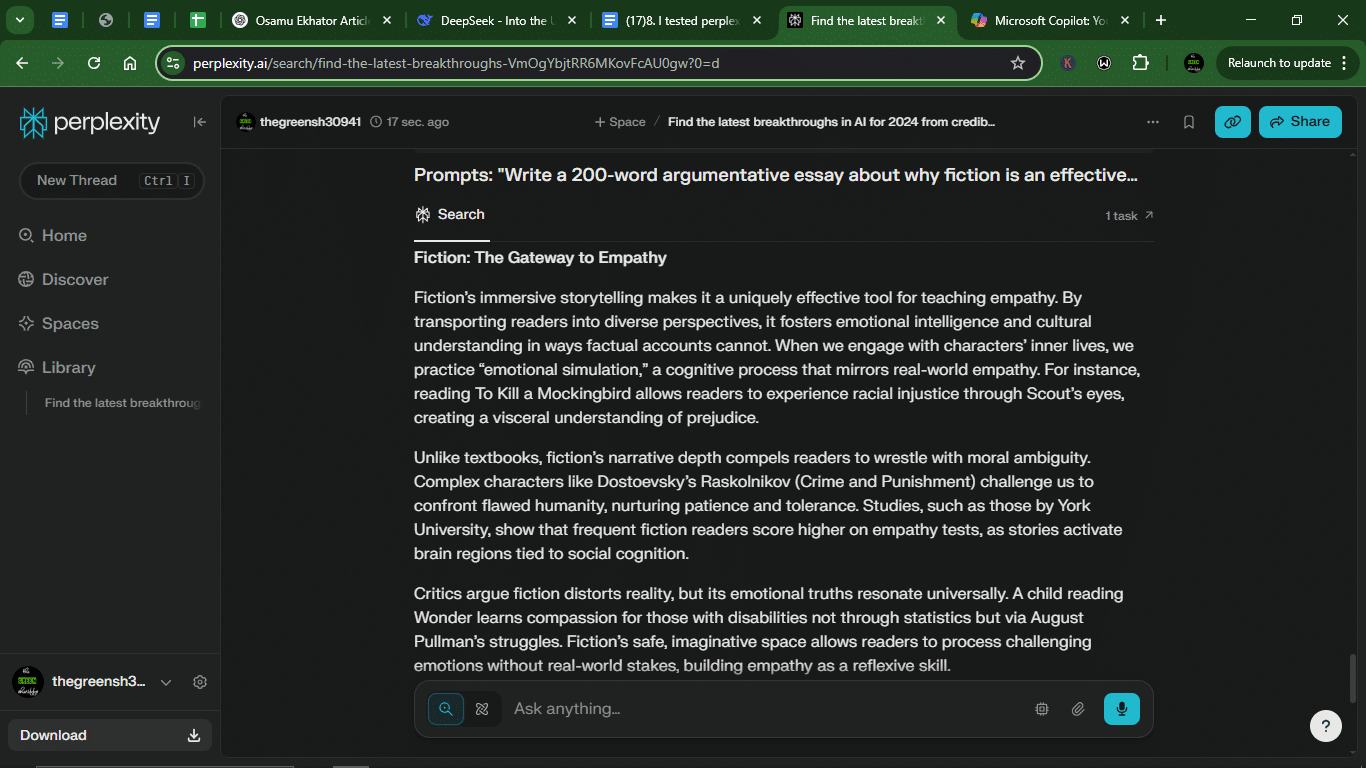
Task: Click the Share button
Action: (1300, 122)
